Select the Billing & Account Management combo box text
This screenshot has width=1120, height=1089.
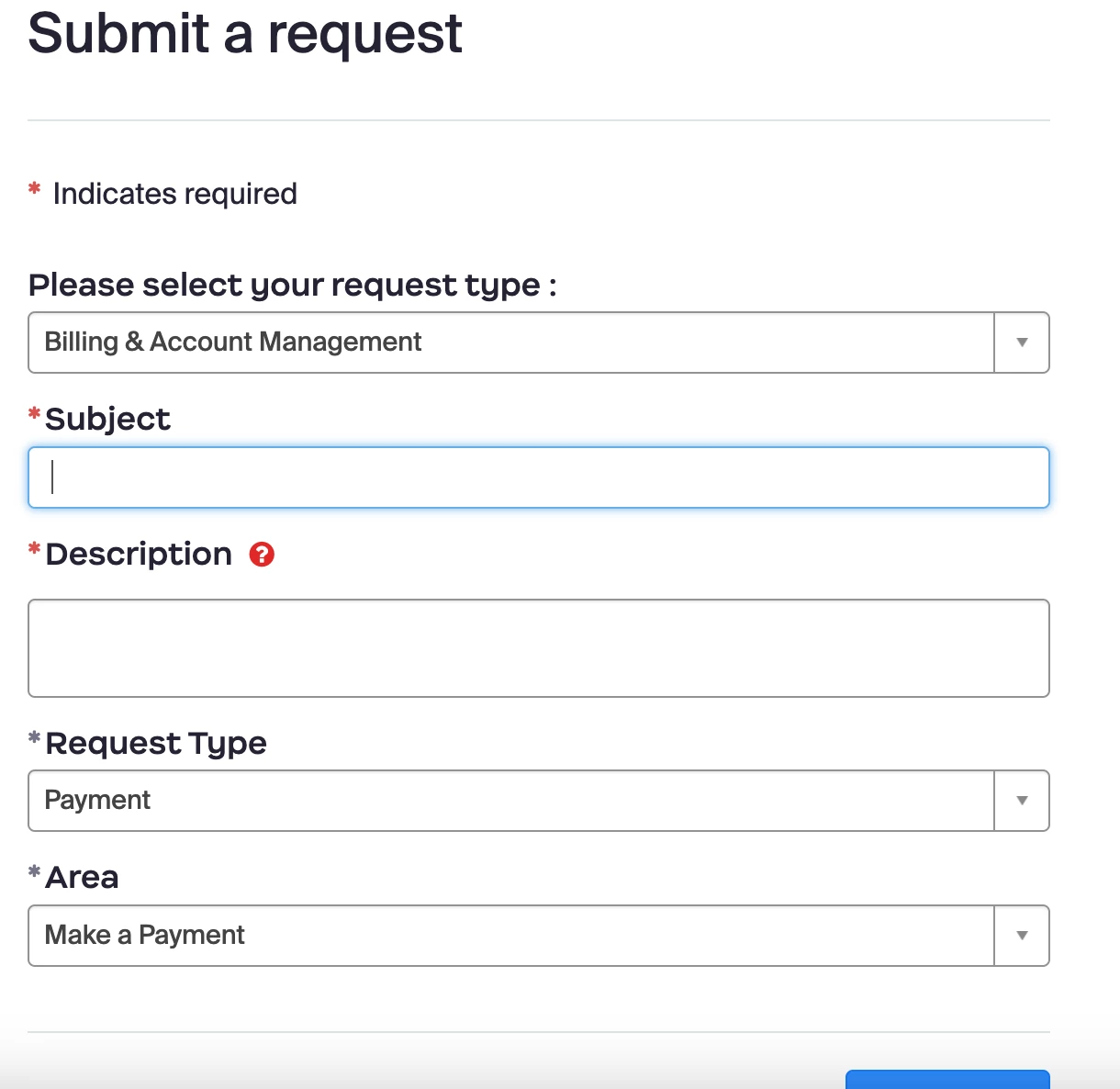pyautogui.click(x=233, y=342)
